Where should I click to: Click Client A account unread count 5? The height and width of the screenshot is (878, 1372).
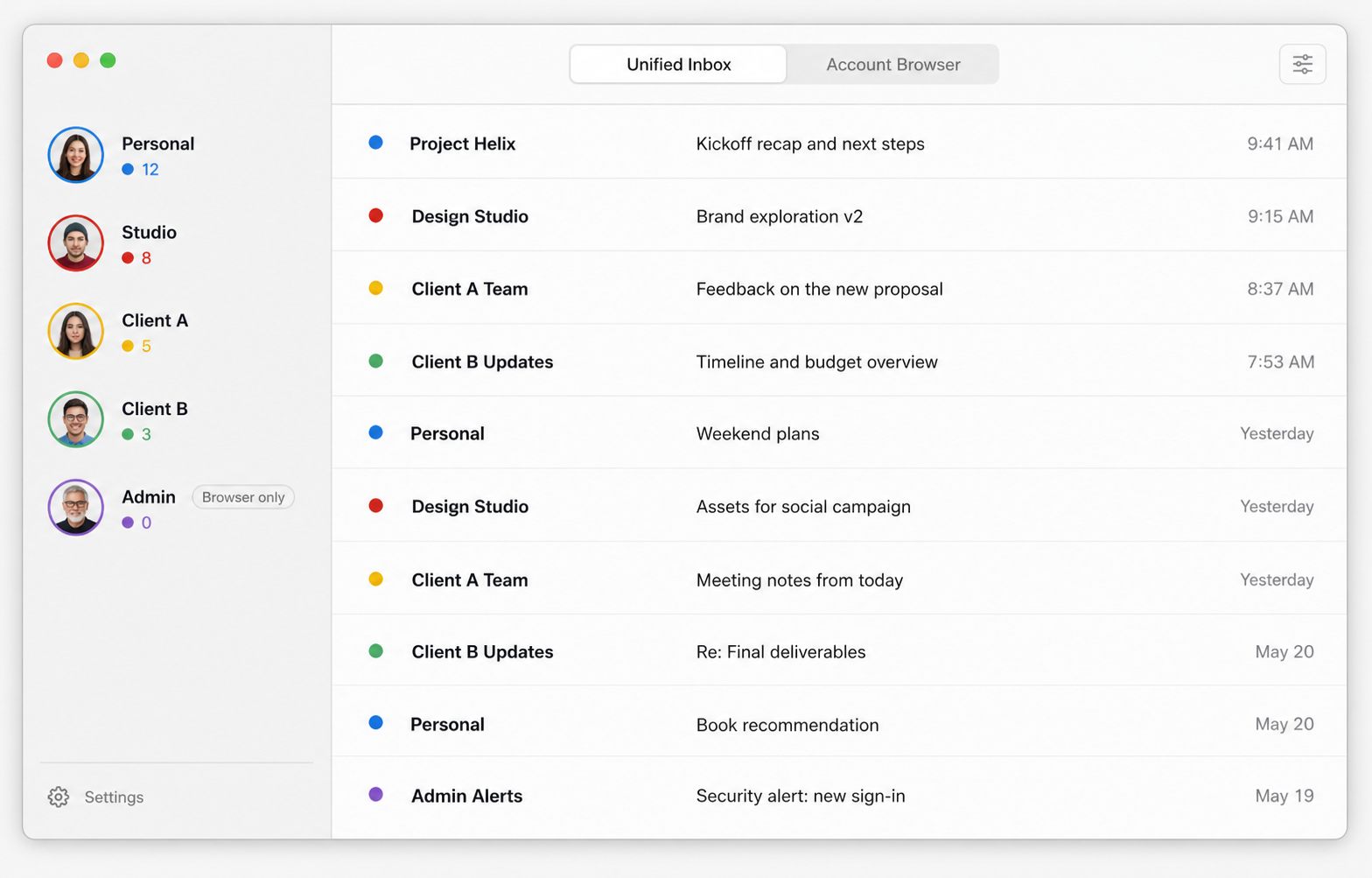pos(146,346)
